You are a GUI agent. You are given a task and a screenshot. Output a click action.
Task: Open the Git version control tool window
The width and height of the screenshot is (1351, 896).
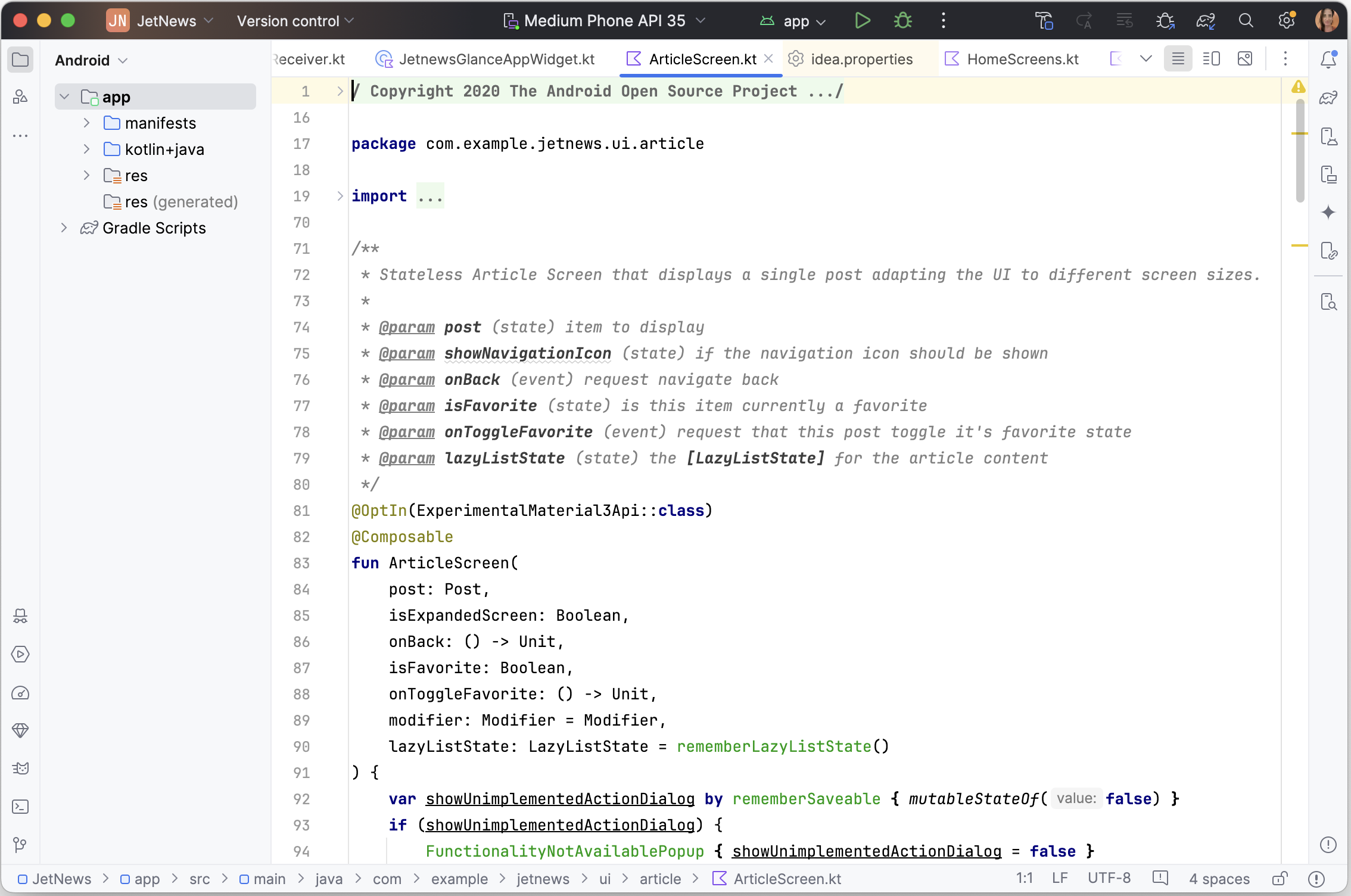pos(20,845)
